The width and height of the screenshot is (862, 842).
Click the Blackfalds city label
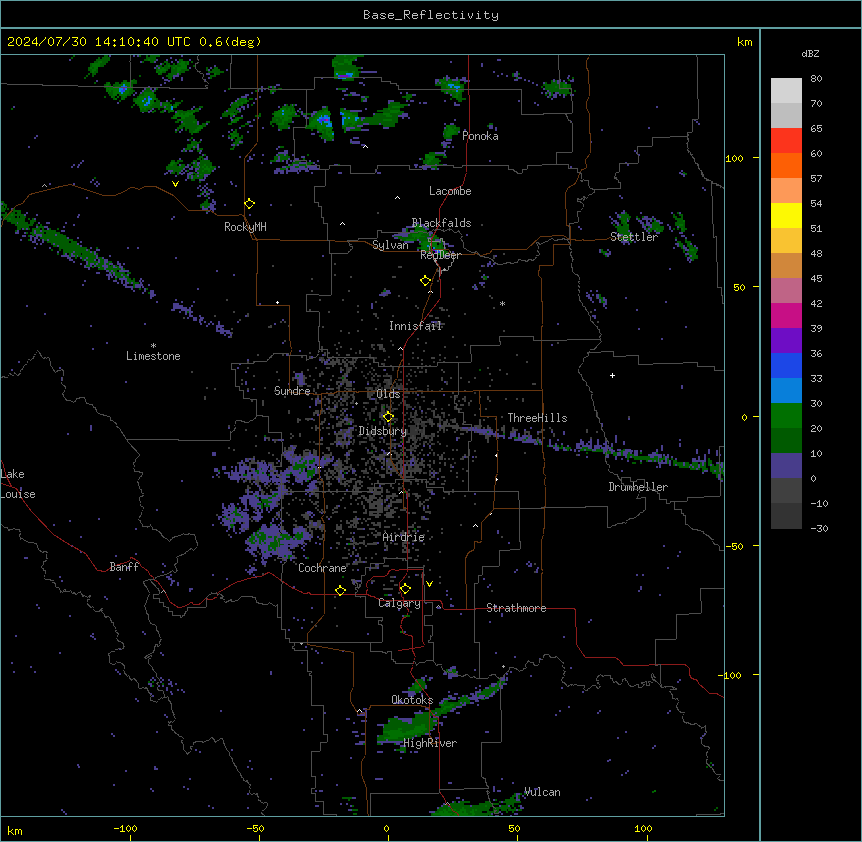[x=441, y=223]
